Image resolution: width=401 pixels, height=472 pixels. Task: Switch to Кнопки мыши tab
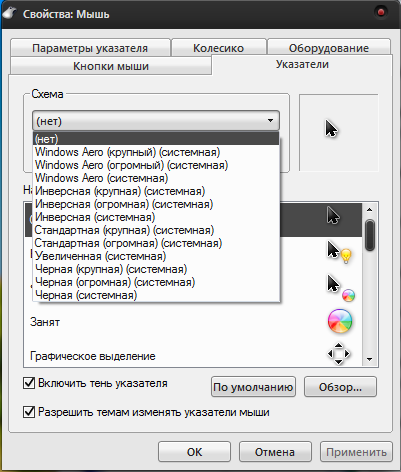coord(111,66)
